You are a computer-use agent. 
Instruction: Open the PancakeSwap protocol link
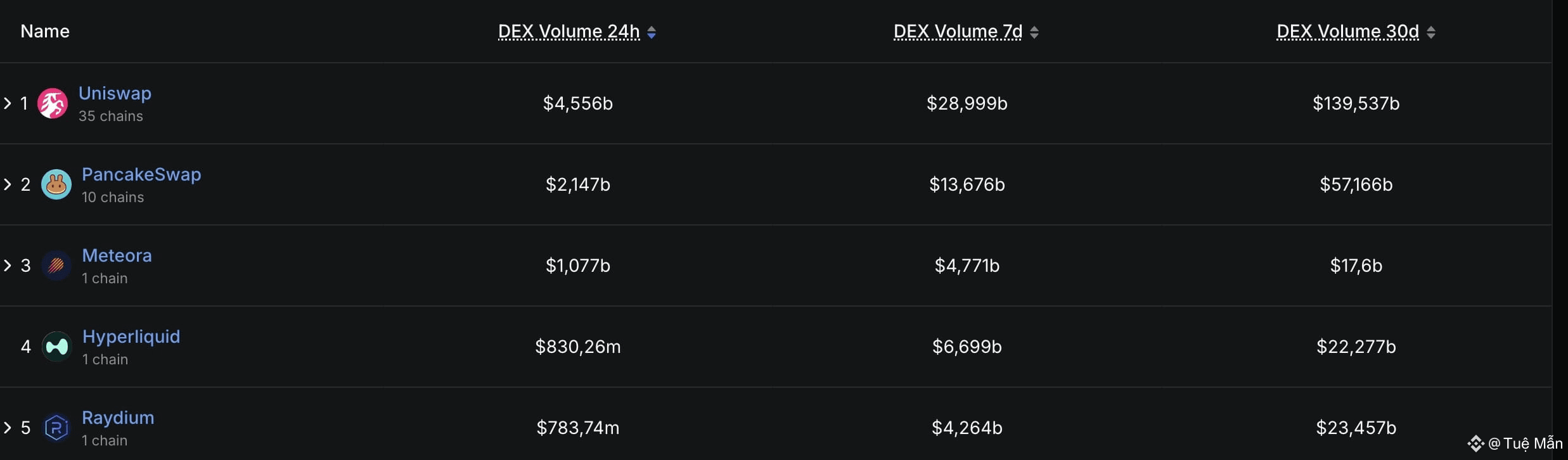click(x=141, y=174)
